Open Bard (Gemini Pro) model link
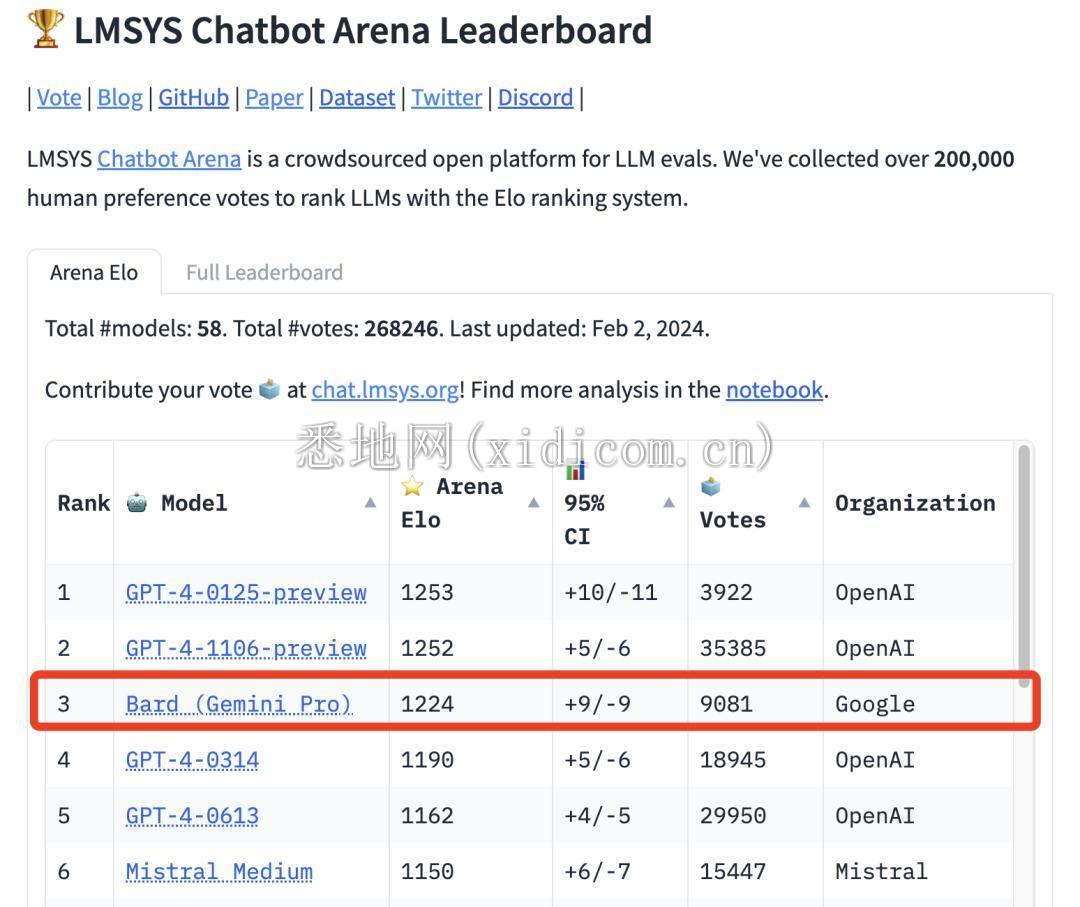Image resolution: width=1080 pixels, height=907 pixels. click(x=239, y=704)
